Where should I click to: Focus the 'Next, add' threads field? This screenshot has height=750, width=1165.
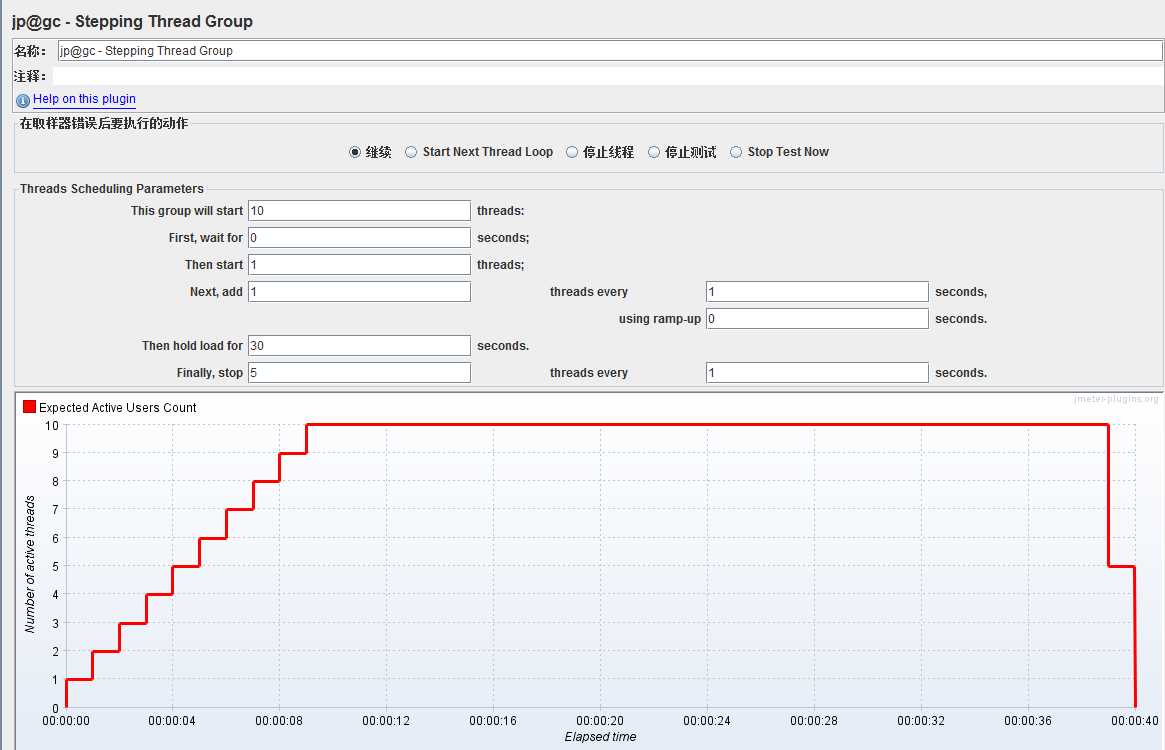[x=360, y=291]
